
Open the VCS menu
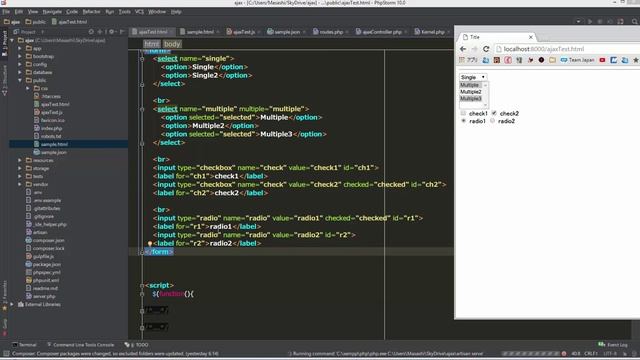[x=139, y=12]
